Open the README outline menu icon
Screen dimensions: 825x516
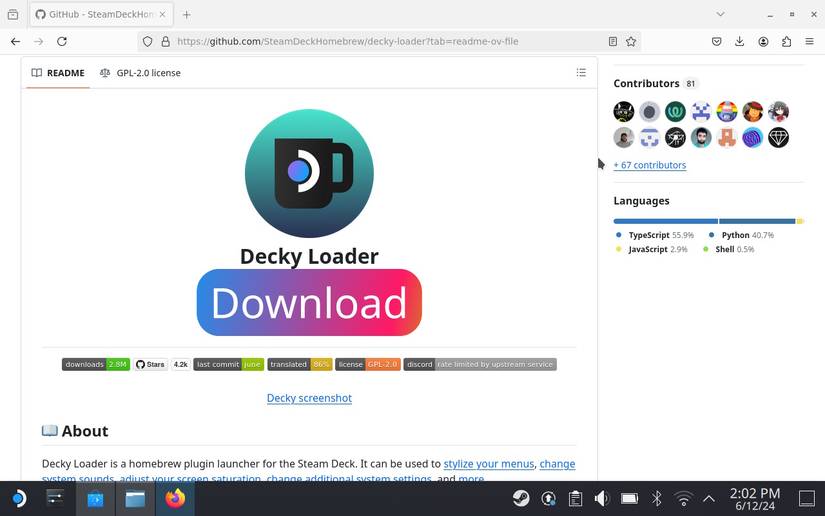pos(581,73)
